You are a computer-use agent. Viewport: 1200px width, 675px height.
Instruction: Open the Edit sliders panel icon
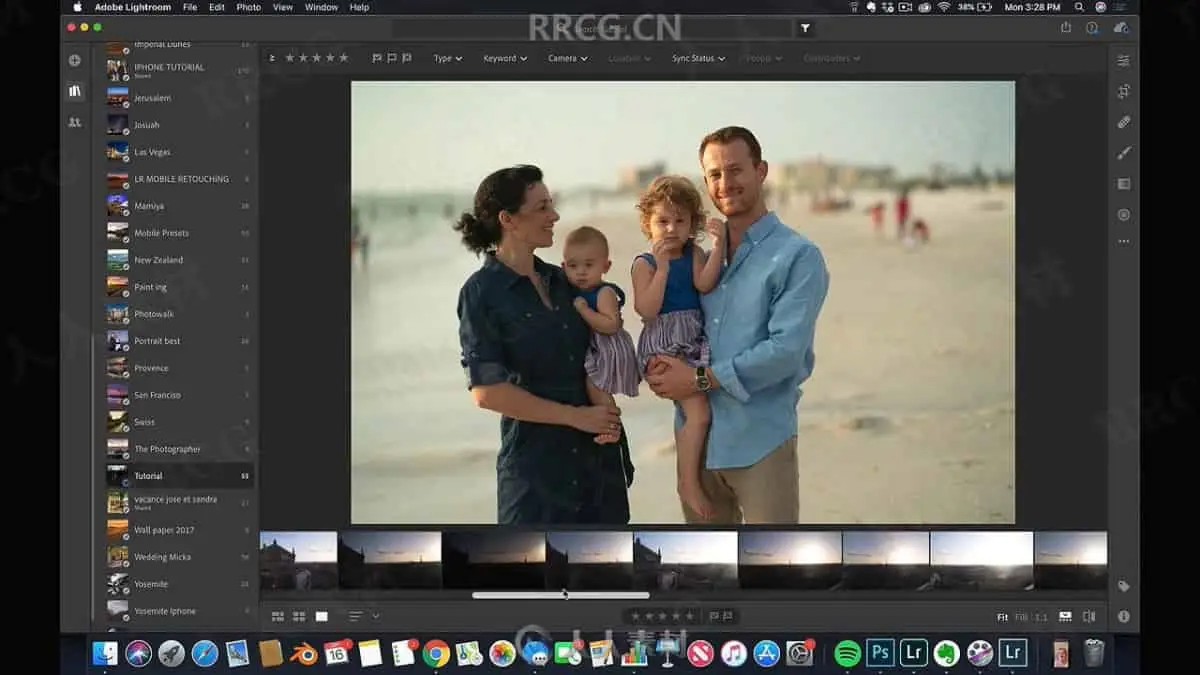[1123, 60]
